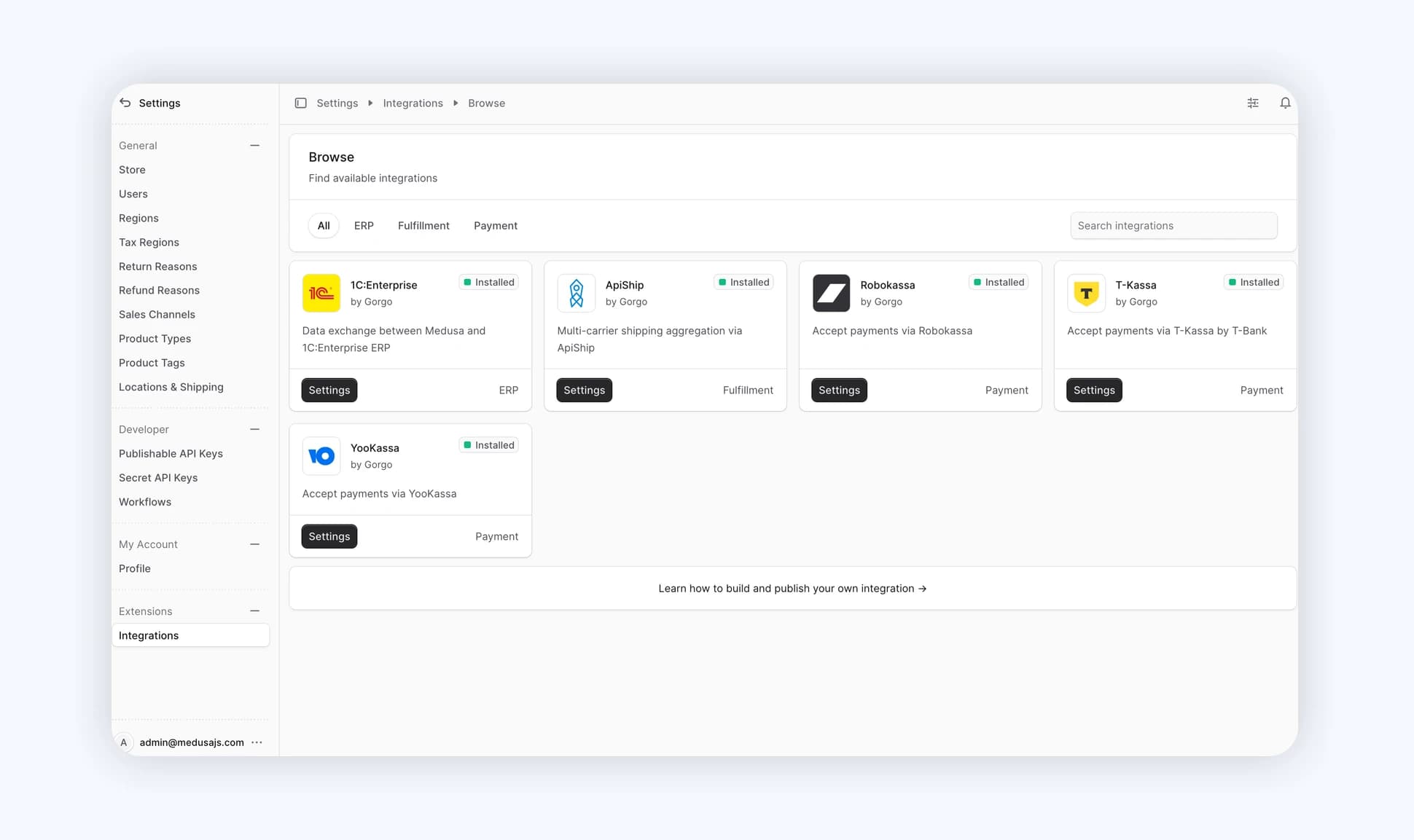Image resolution: width=1414 pixels, height=840 pixels.
Task: Select the ERP filter tab
Action: (x=364, y=226)
